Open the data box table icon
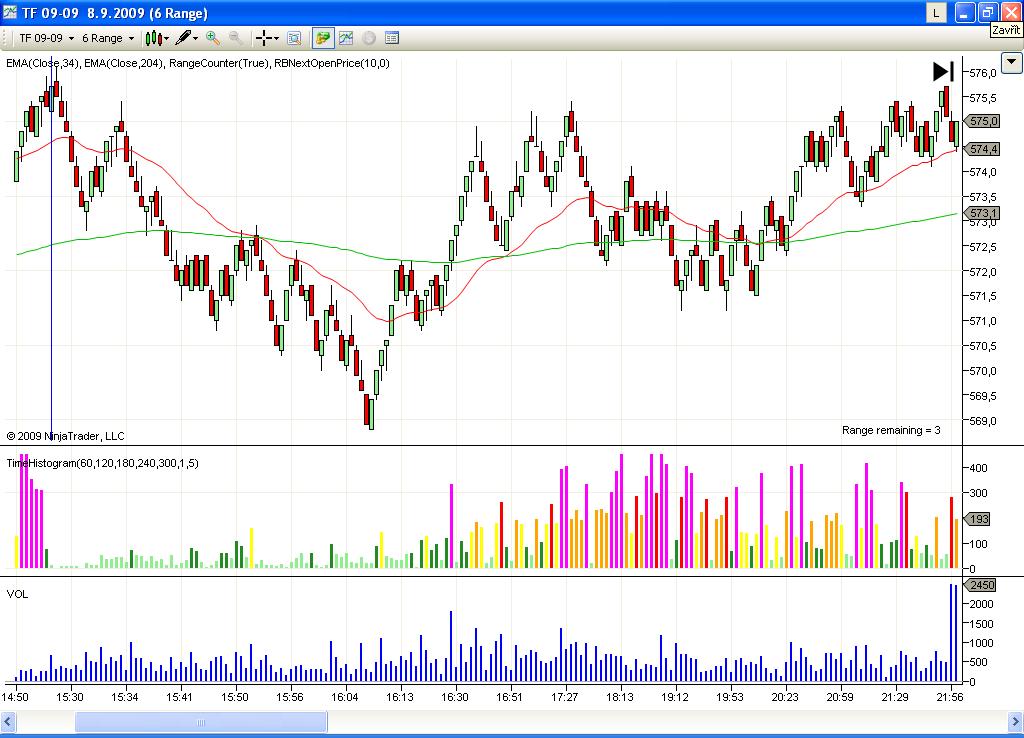 point(392,38)
